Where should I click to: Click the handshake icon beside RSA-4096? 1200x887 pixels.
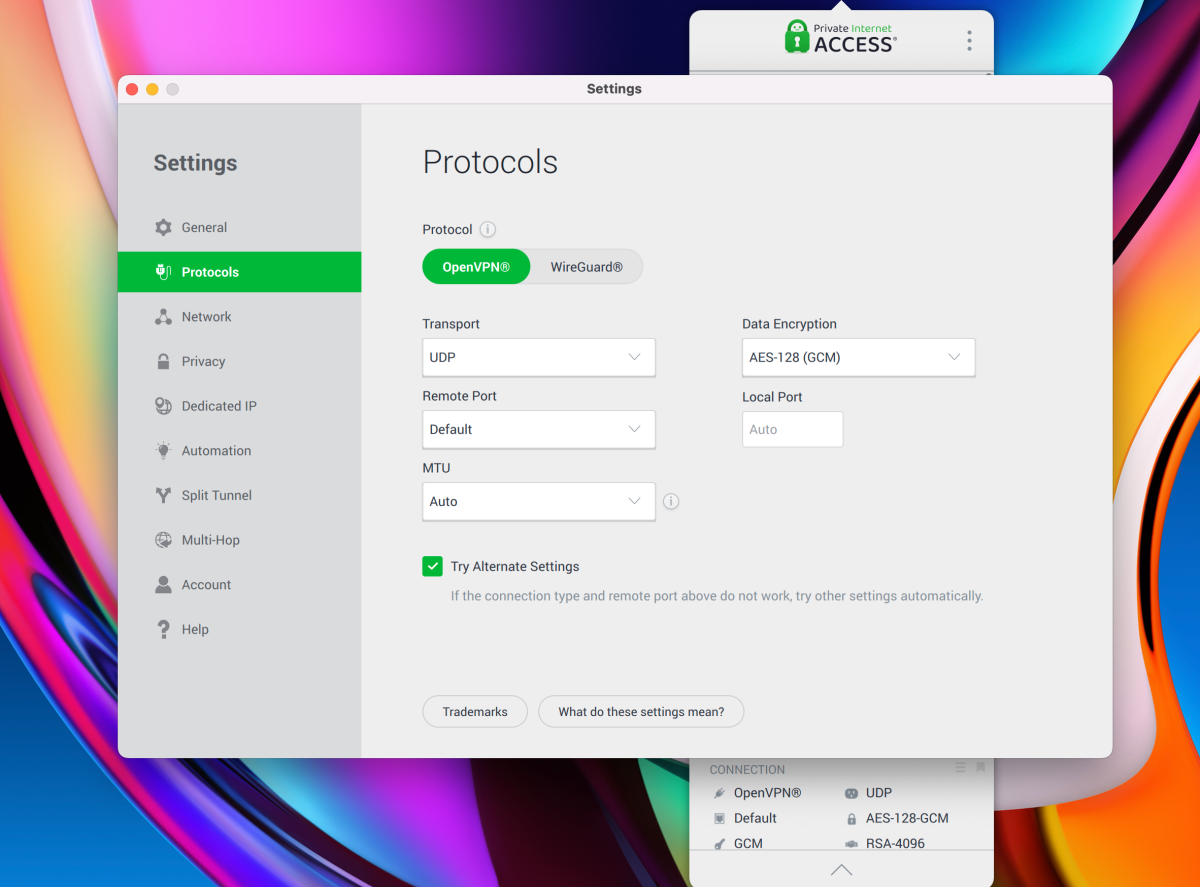(x=851, y=844)
